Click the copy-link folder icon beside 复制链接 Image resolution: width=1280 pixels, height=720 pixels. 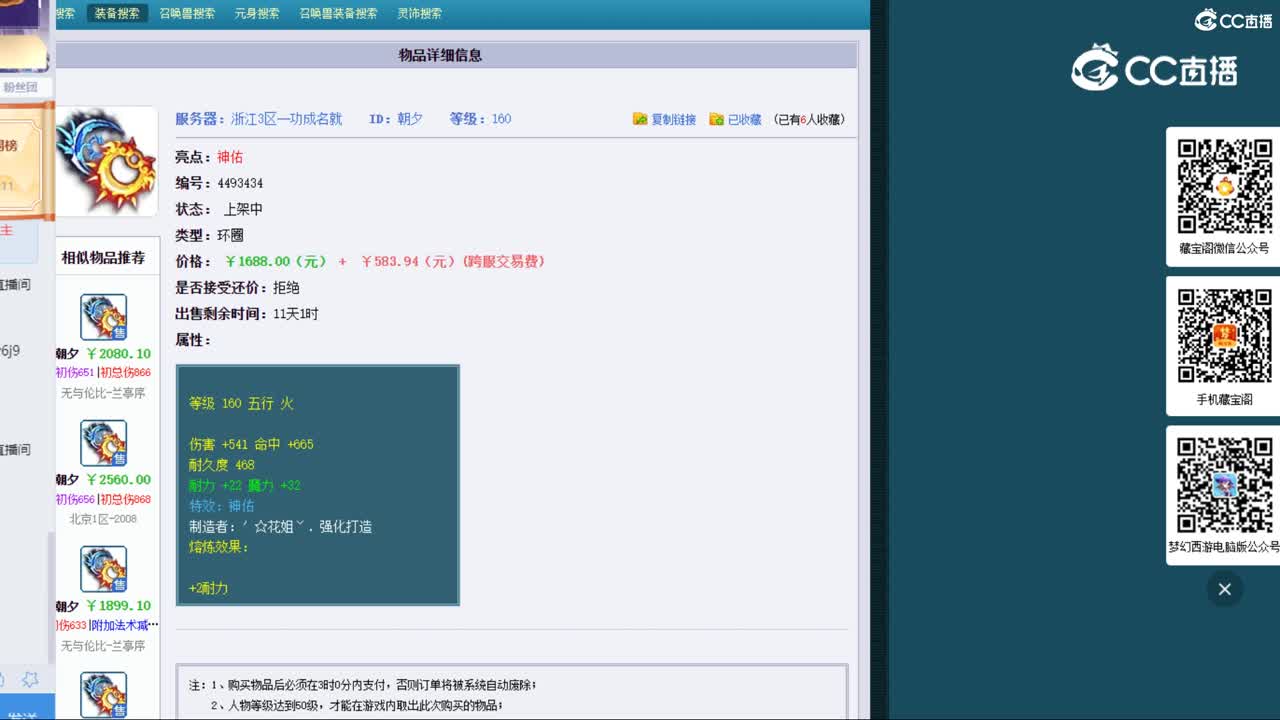click(x=640, y=118)
